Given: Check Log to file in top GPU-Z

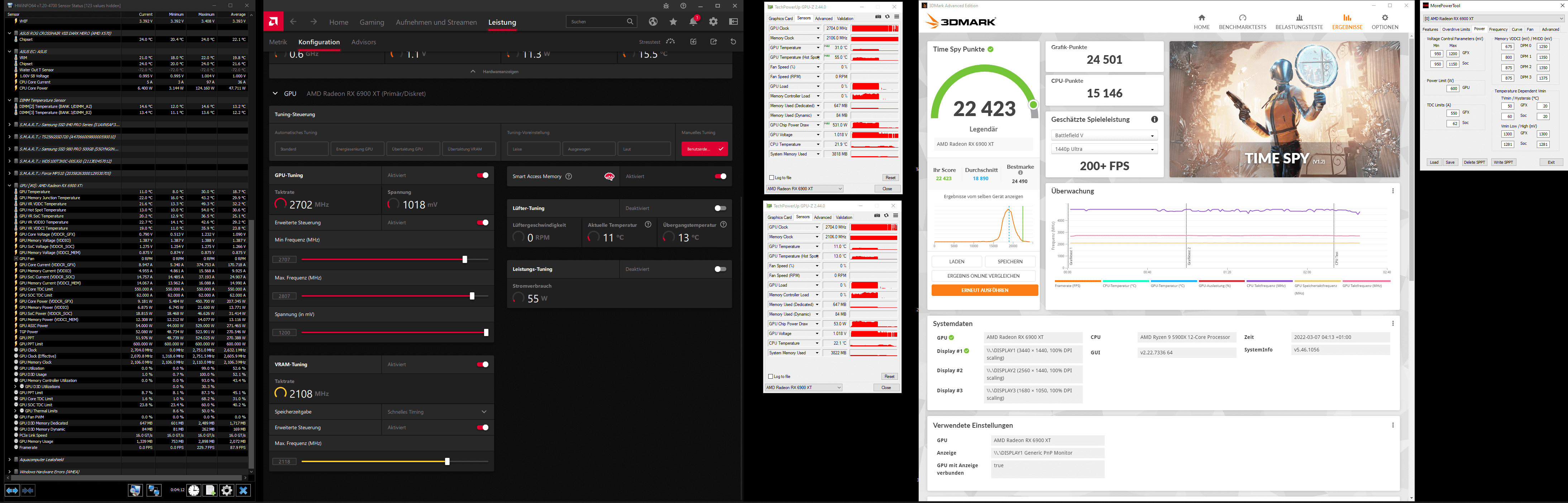Looking at the screenshot, I should 772,178.
